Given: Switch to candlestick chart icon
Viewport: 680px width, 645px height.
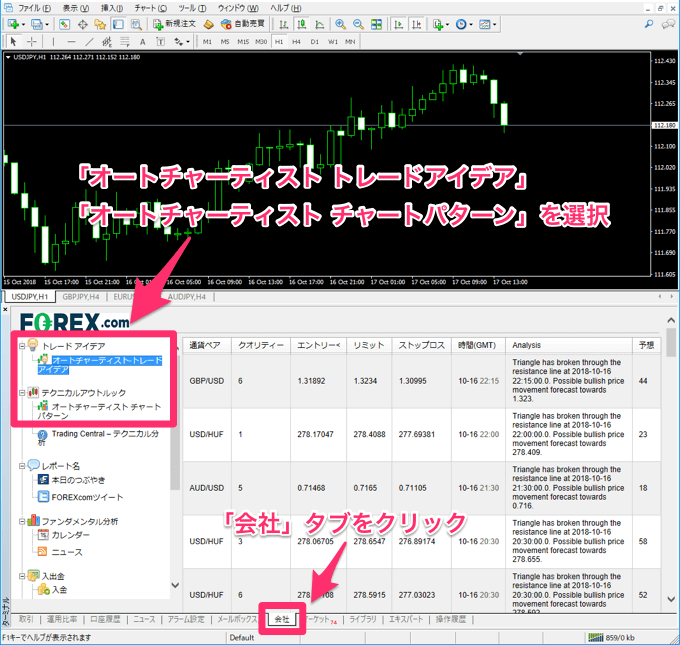Looking at the screenshot, I should [302, 24].
